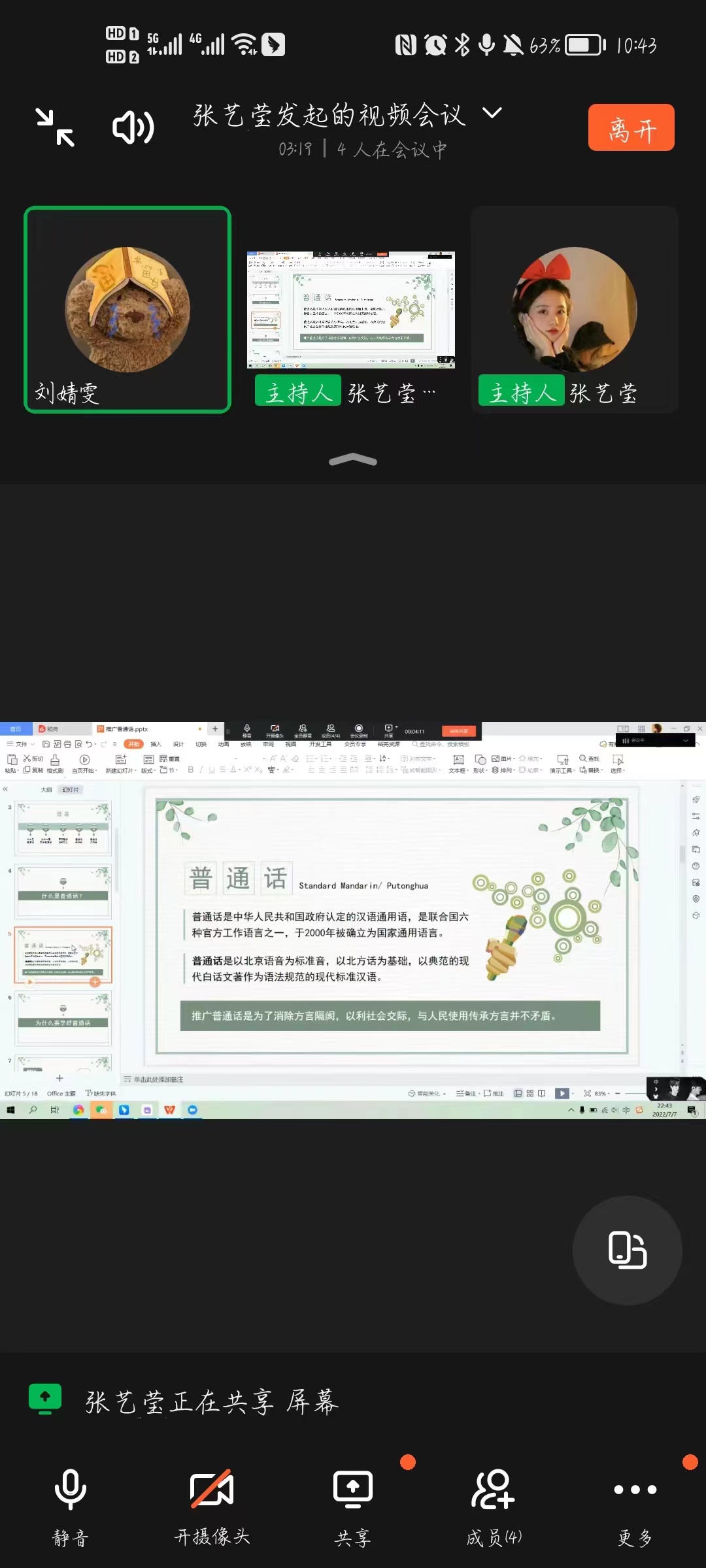Tap the slideshow play icon in shared screen
This screenshot has width=706, height=1568.
[562, 1093]
